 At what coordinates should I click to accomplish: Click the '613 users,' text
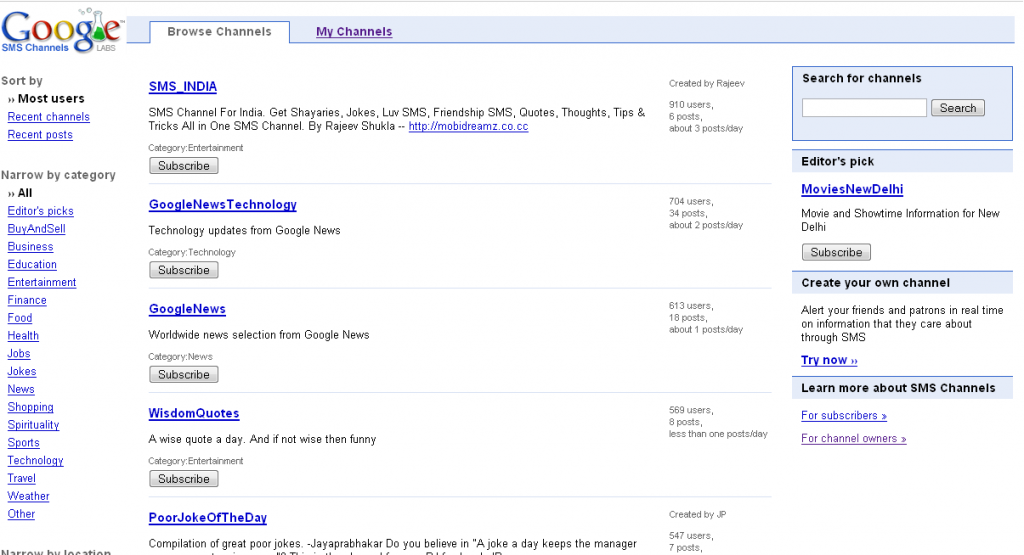click(691, 306)
